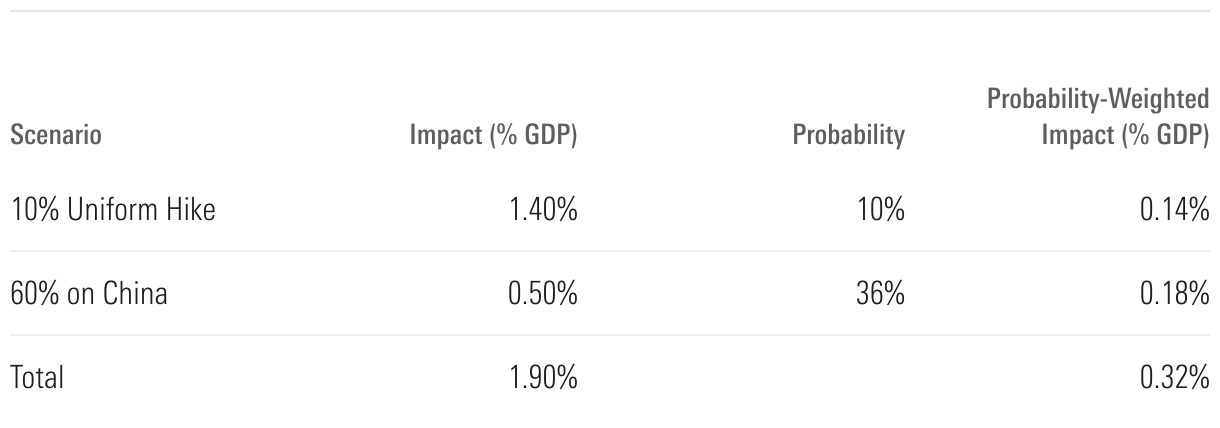Click the 0.14% weighted impact value
The width and height of the screenshot is (1220, 428).
click(1174, 210)
